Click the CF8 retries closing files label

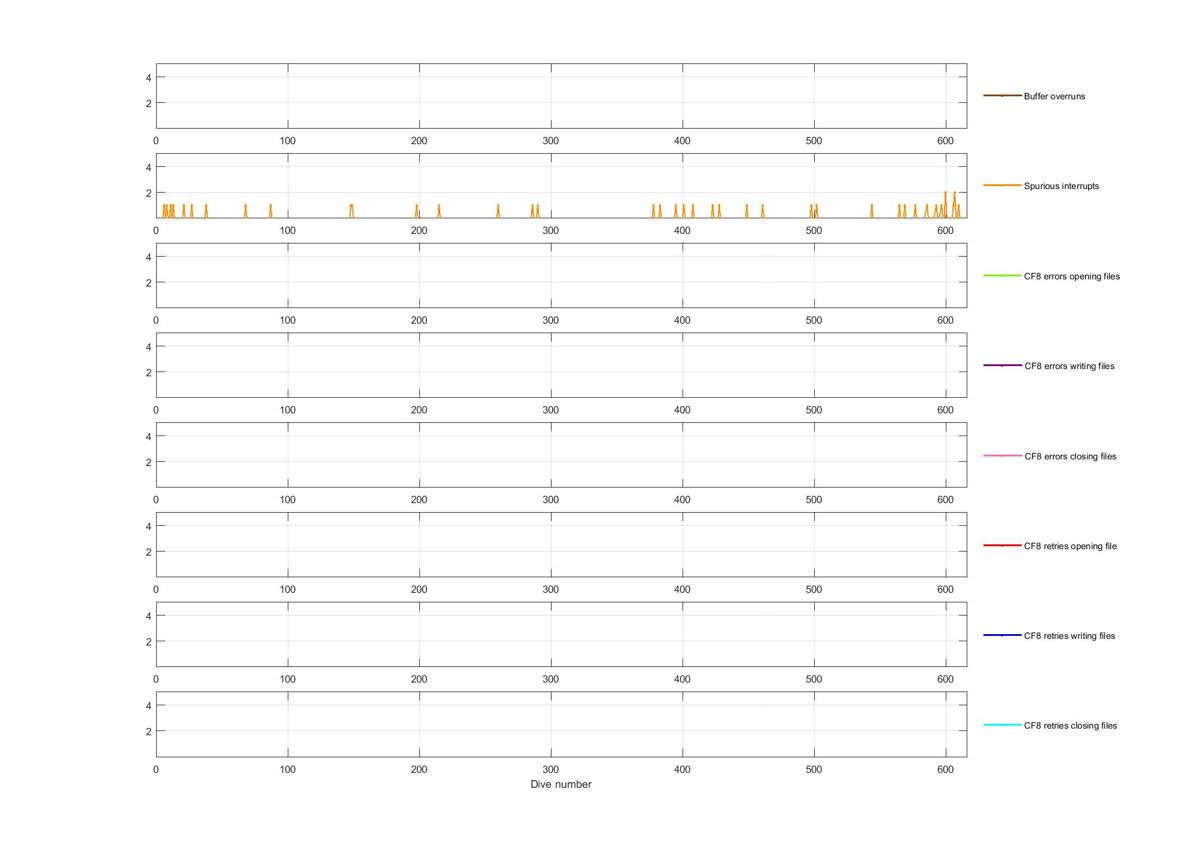click(1070, 725)
